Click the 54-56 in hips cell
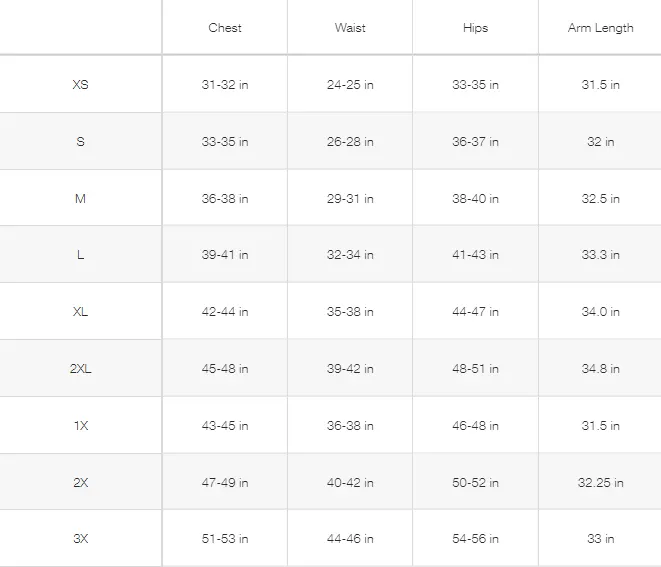The width and height of the screenshot is (661, 567). (475, 539)
